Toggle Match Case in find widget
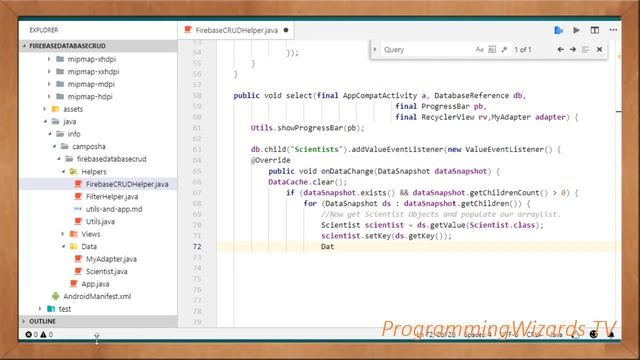 [480, 49]
